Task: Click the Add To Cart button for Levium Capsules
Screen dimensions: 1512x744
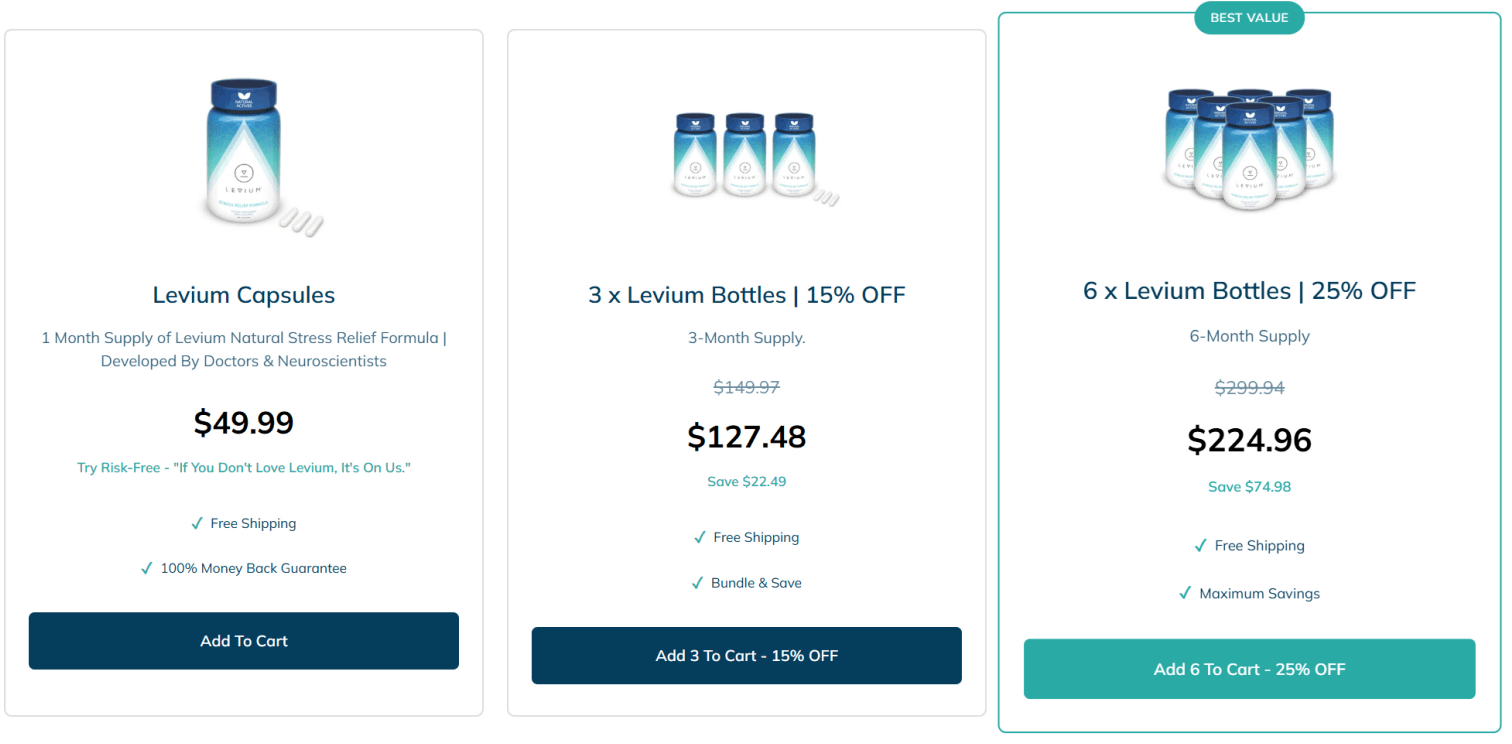Action: [x=243, y=641]
